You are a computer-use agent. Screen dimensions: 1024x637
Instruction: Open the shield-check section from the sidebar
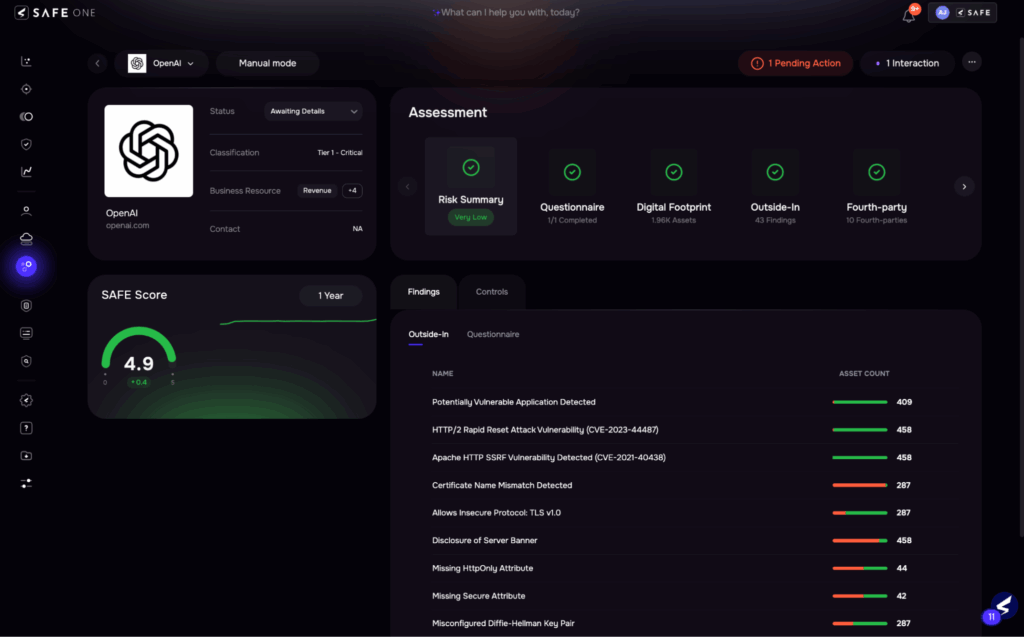(26, 144)
